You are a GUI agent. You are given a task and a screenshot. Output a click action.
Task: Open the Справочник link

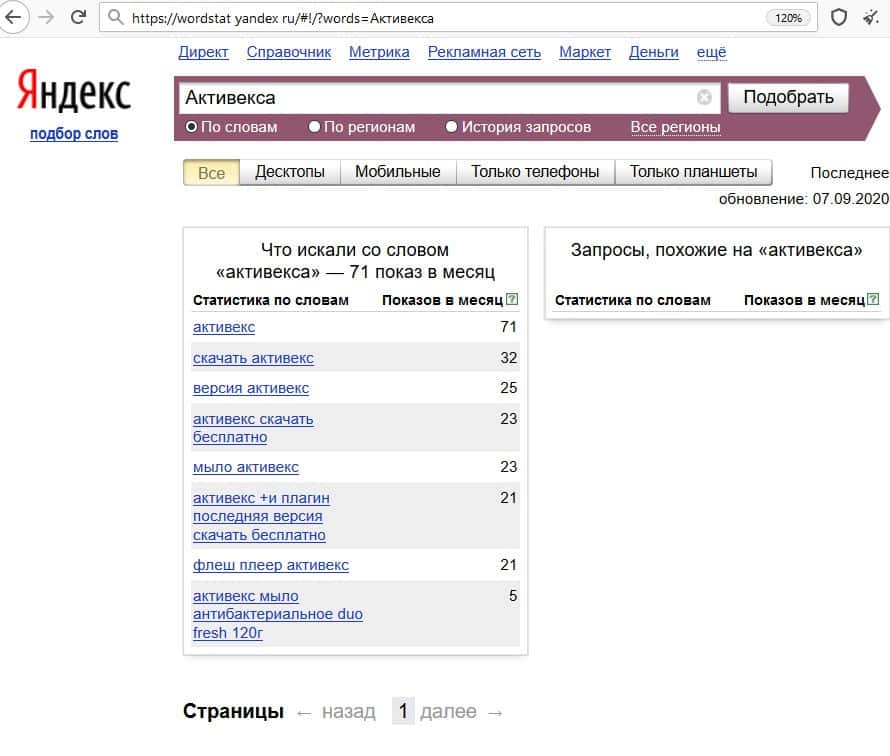coord(289,52)
